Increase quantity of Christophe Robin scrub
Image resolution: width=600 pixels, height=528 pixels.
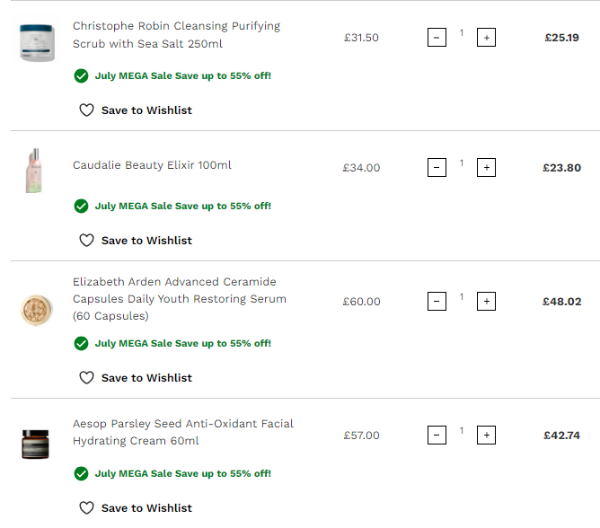click(486, 38)
